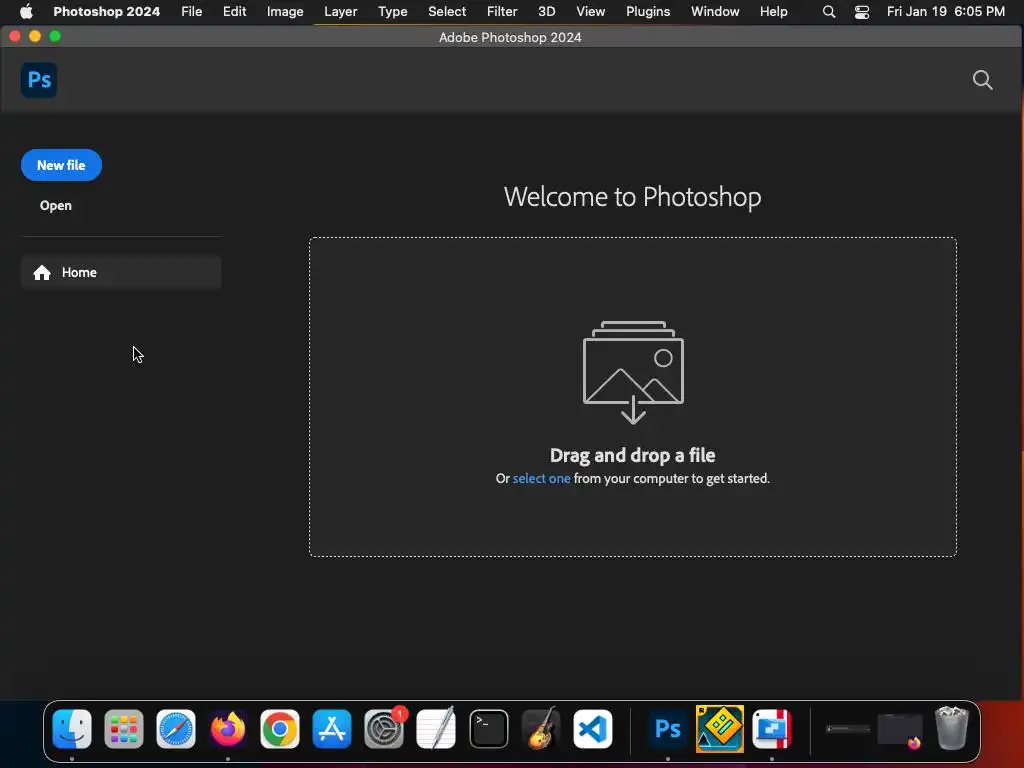Click the 'select one' link

(x=541, y=478)
